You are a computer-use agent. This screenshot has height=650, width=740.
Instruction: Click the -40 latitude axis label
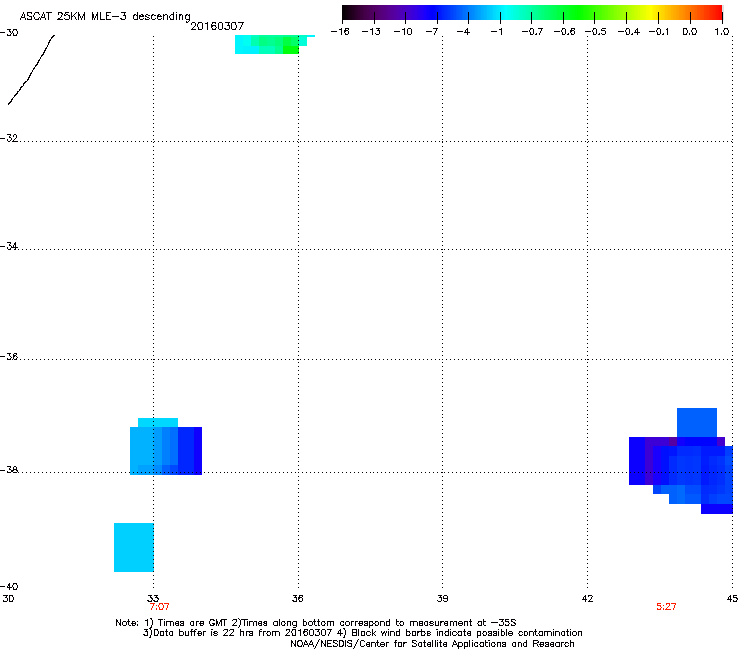[8, 586]
